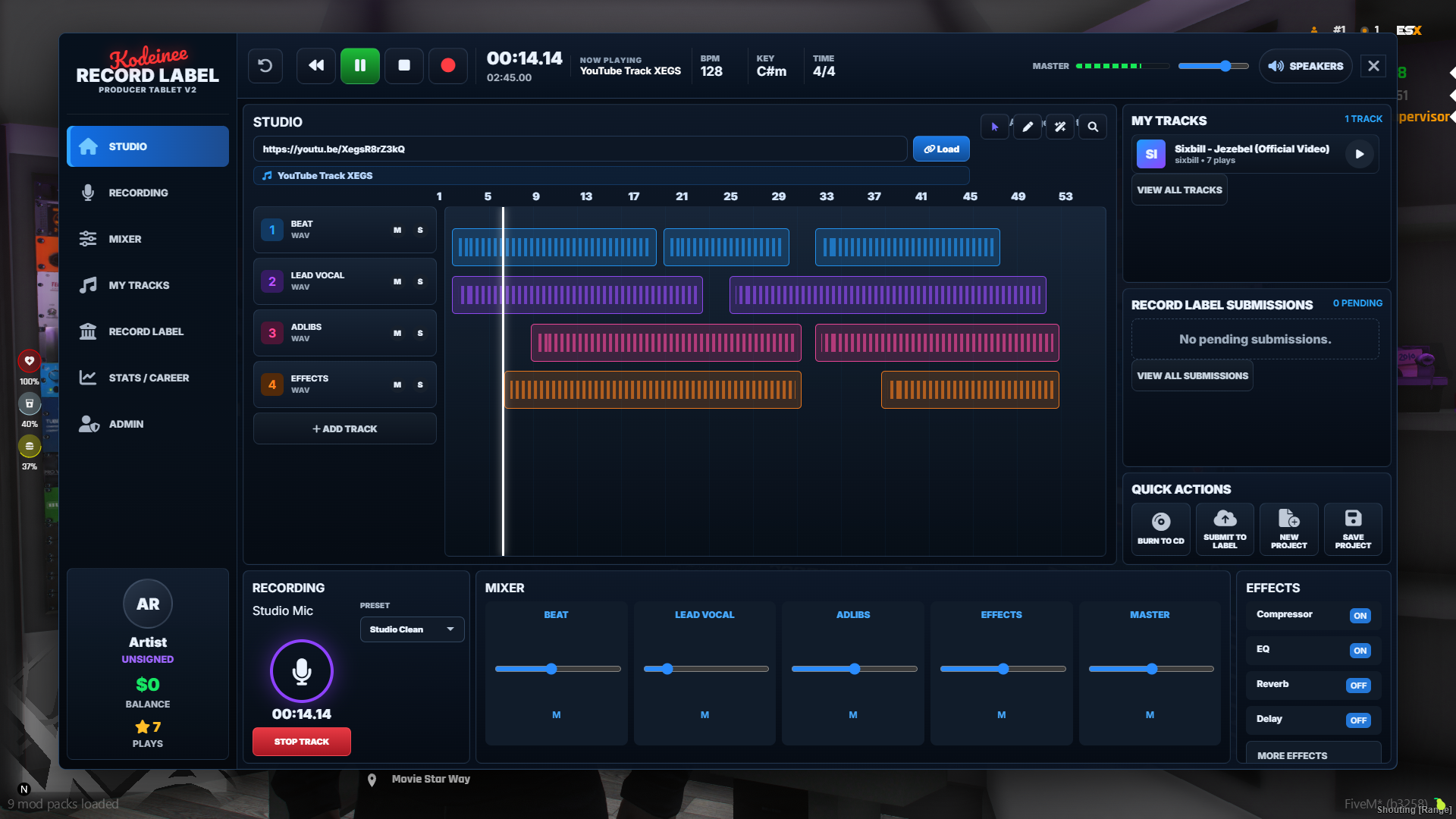Click the Save Project quick action

coord(1353,529)
